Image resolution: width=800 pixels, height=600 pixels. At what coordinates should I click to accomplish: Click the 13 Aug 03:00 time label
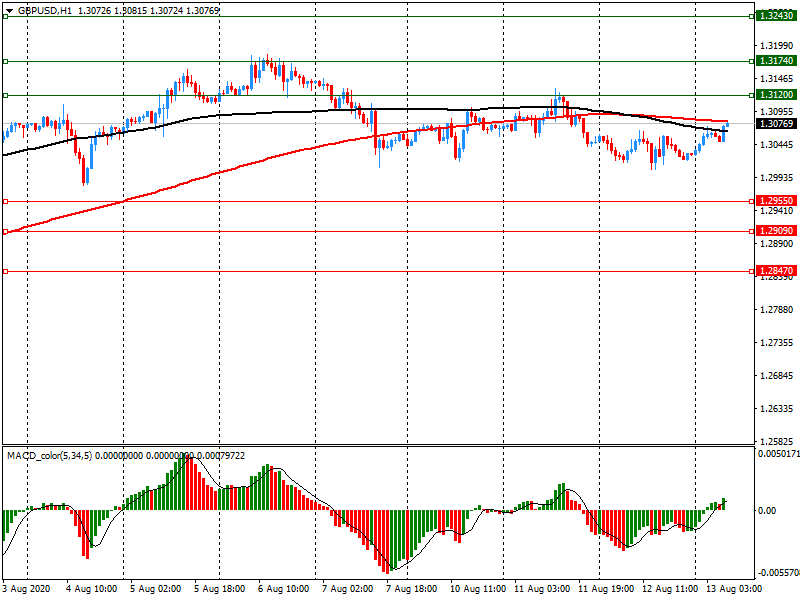pyautogui.click(x=734, y=589)
